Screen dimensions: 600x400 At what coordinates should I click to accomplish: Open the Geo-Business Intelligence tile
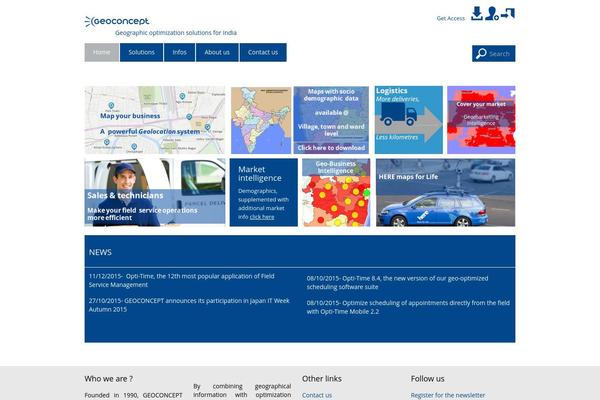click(x=336, y=192)
